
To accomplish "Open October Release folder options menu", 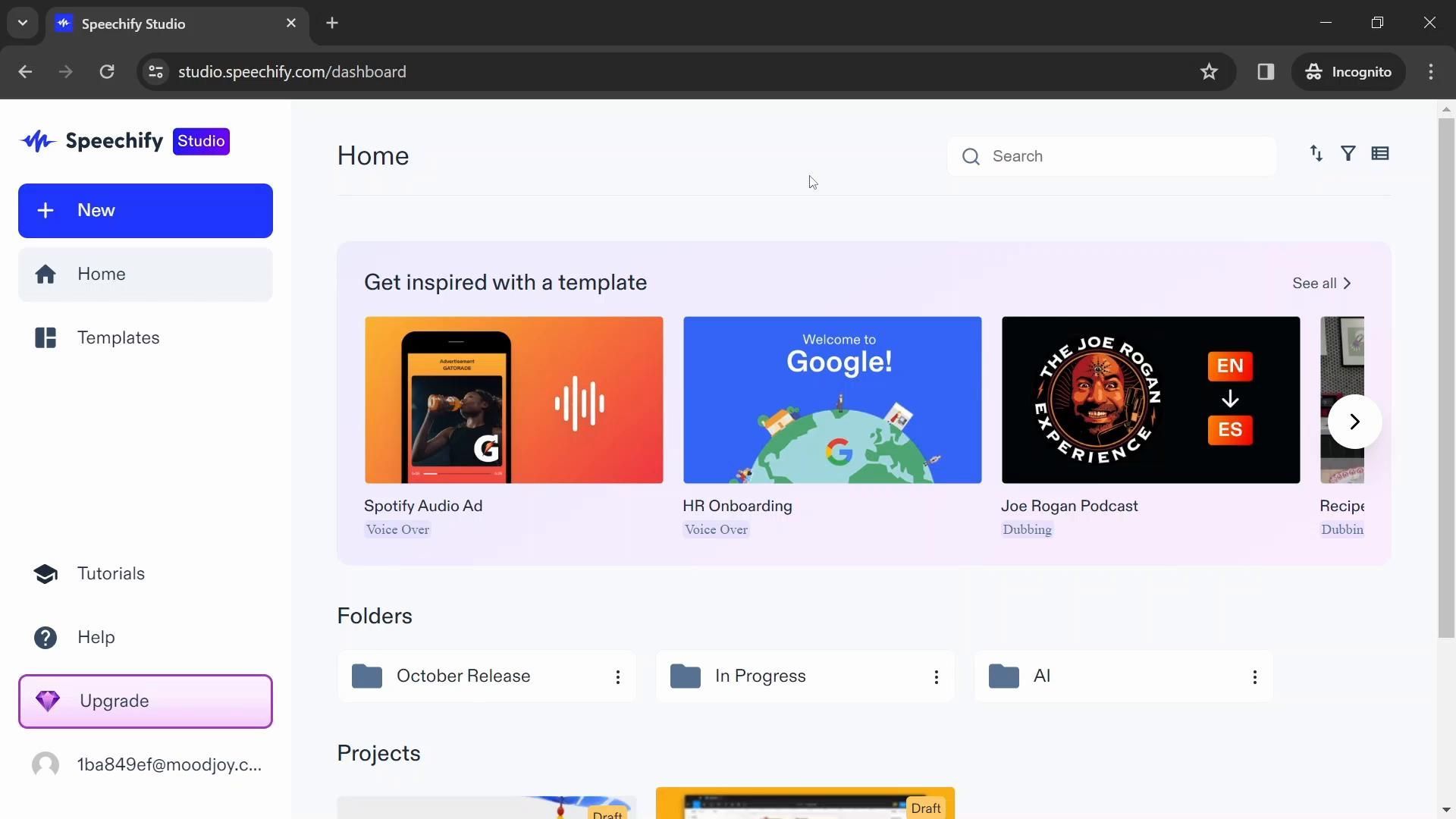I will click(618, 677).
